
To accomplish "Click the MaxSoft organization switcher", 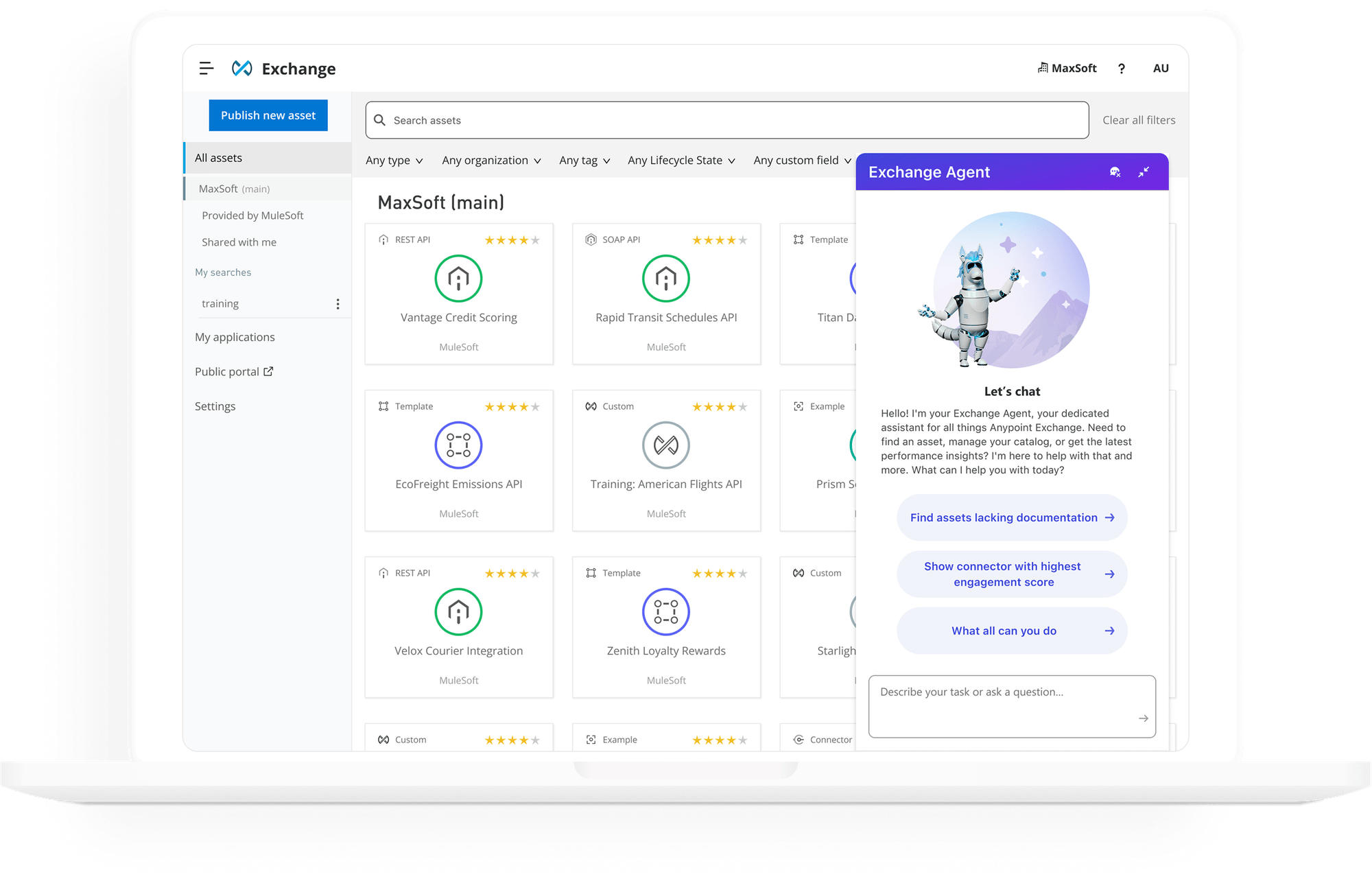I will coord(1067,68).
